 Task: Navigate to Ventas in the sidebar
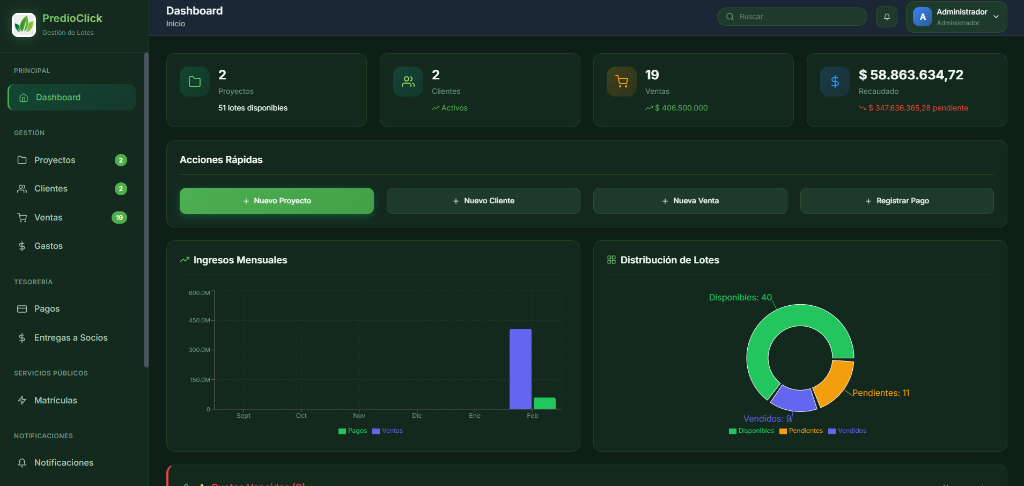[x=72, y=218]
